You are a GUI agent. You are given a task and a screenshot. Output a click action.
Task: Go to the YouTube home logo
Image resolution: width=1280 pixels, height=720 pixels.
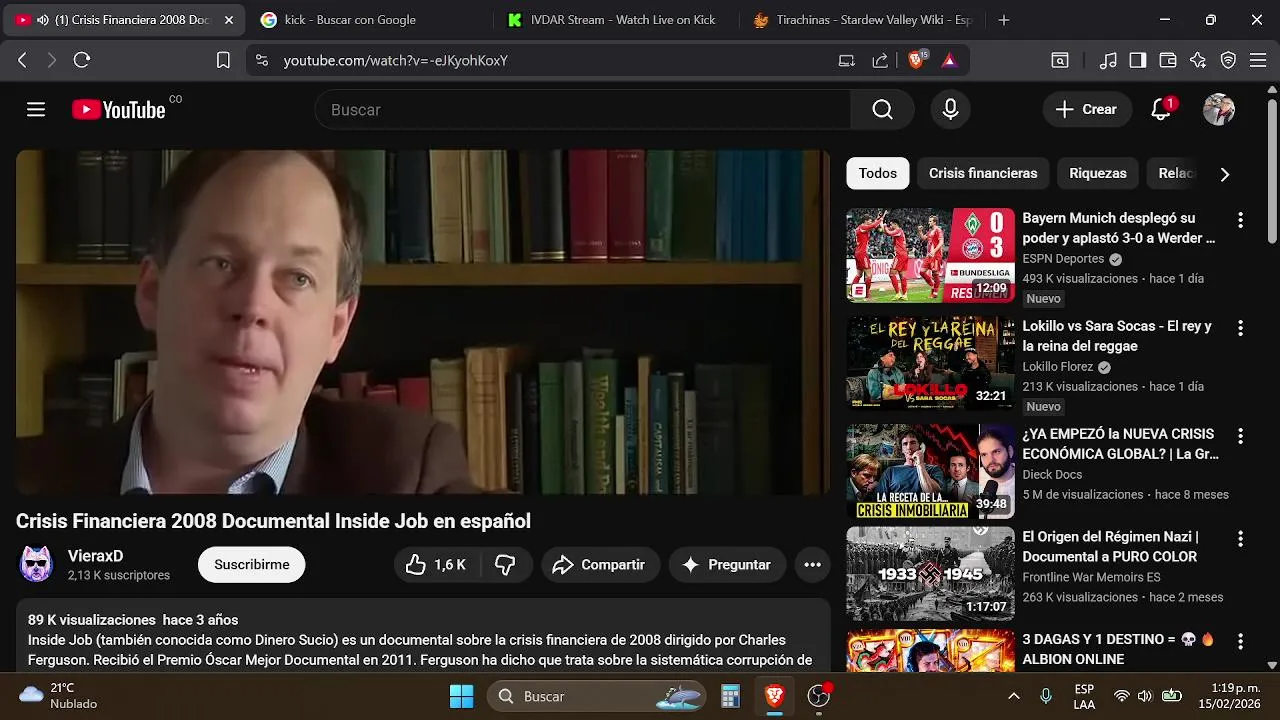pos(119,110)
